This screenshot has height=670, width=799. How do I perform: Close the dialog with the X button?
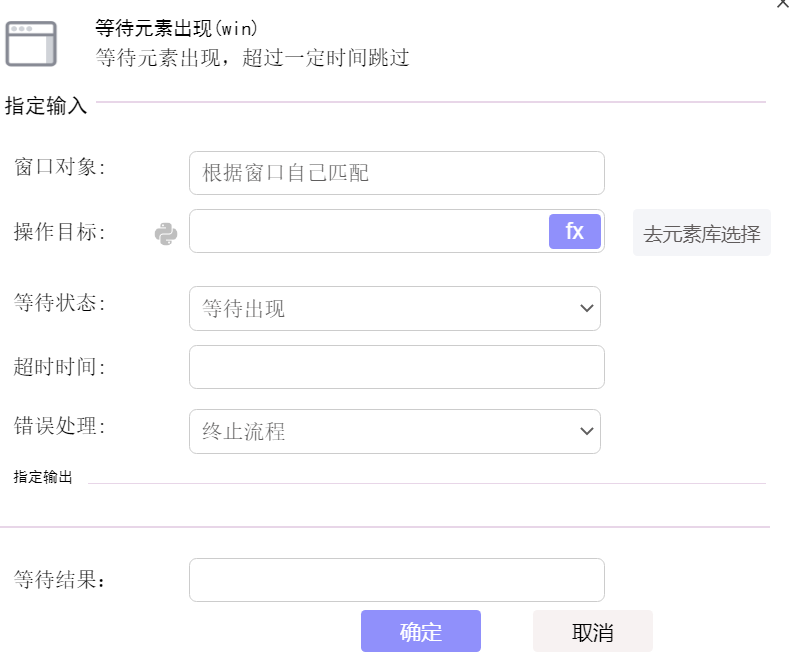click(783, 4)
